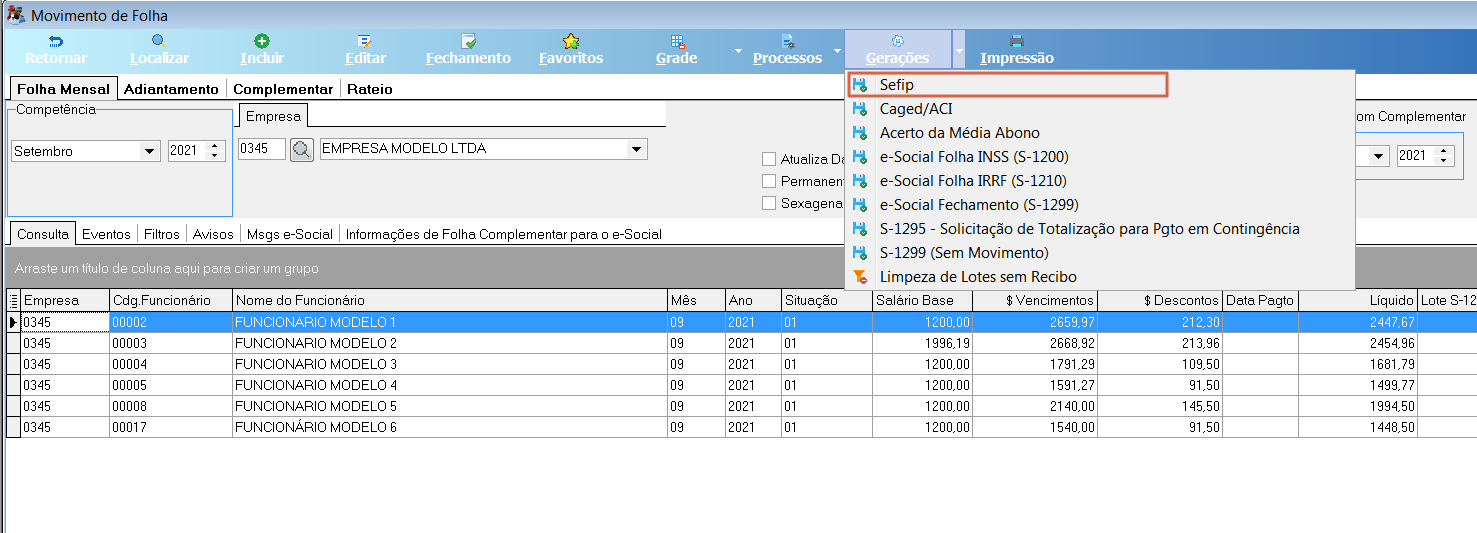Select e-Social Folha INSS (S-1200)
Image resolution: width=1477 pixels, height=533 pixels.
pos(1099,156)
